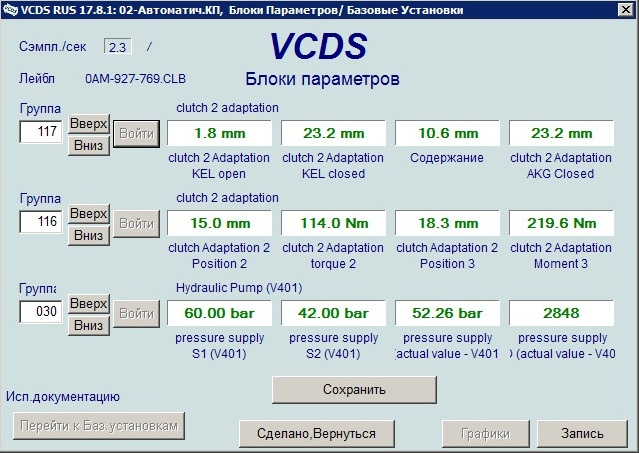Click the clutch 2 Adaptation torque 2 caption
Viewport: 639px width, 454px height.
(x=333, y=256)
